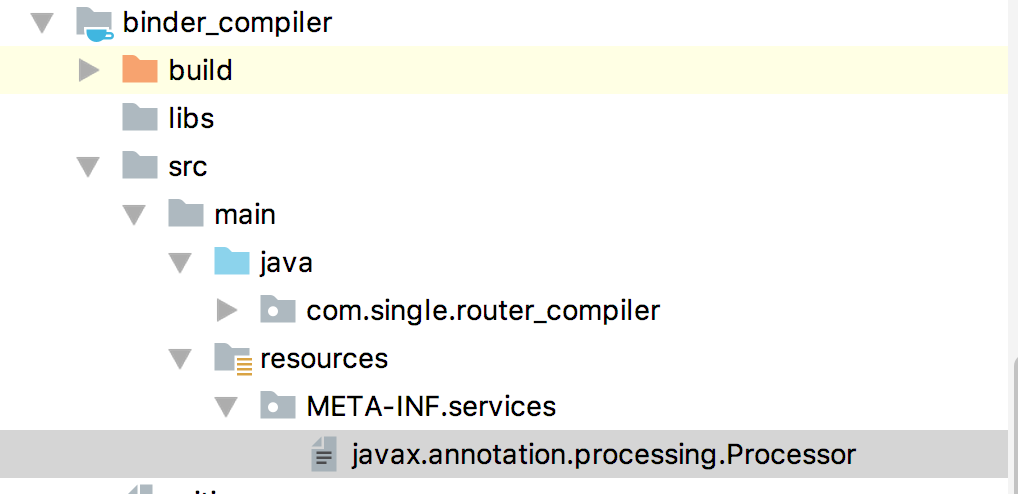This screenshot has height=494, width=1018.
Task: Collapse the binder_compiler module node
Action: (x=42, y=23)
